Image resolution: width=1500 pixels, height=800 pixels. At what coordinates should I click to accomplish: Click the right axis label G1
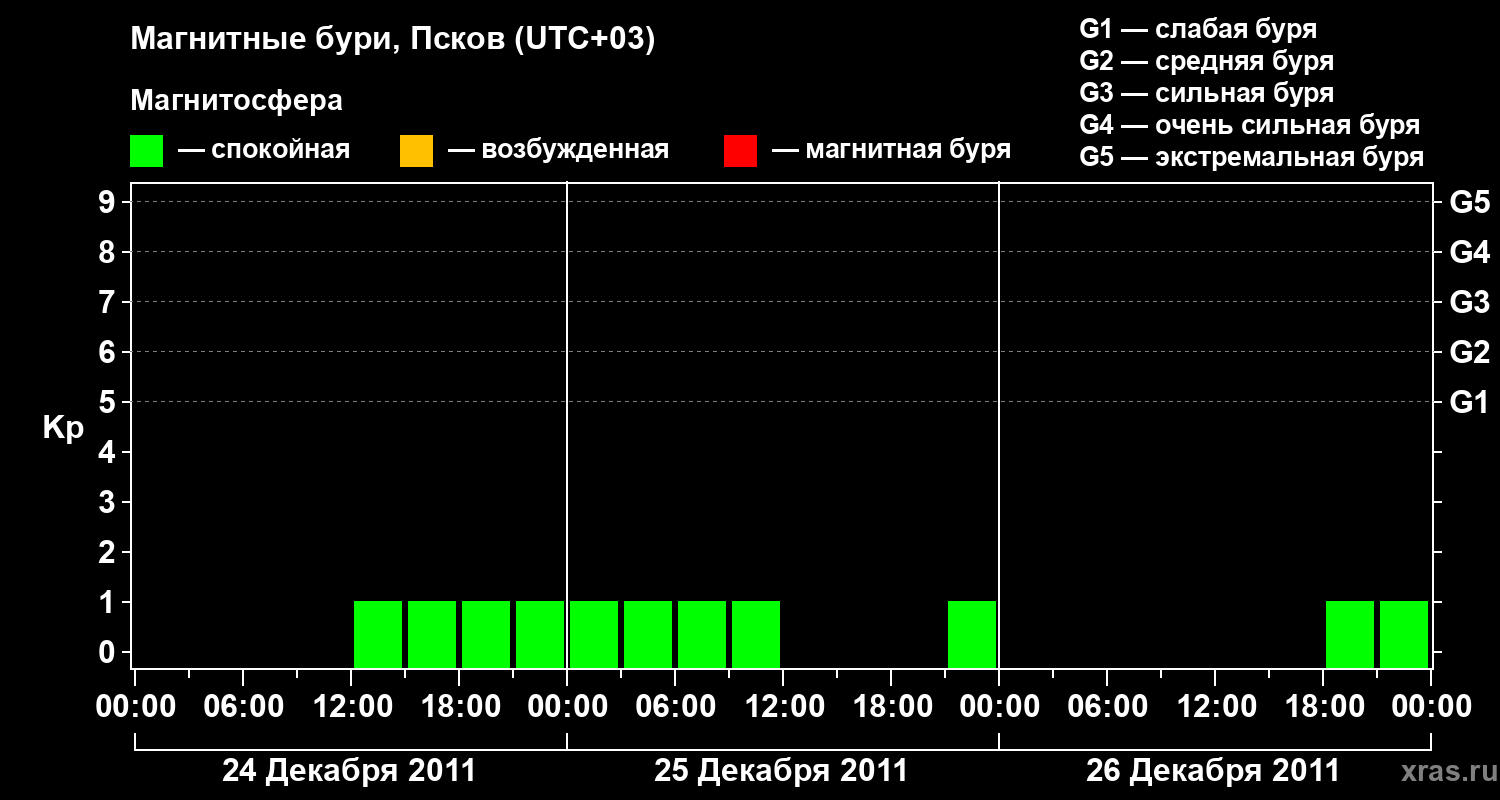click(1470, 402)
